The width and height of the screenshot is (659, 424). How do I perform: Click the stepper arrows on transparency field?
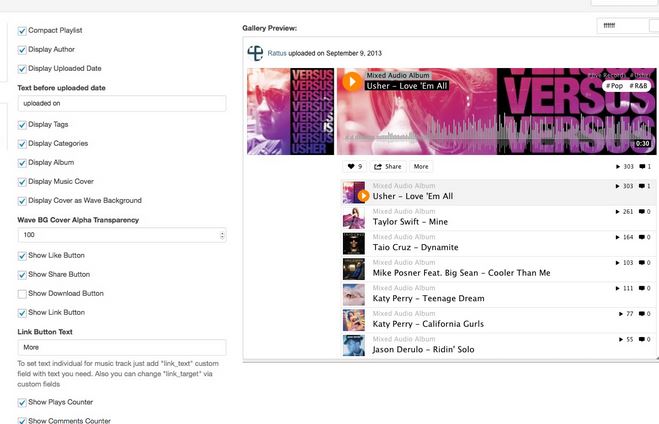(x=222, y=235)
